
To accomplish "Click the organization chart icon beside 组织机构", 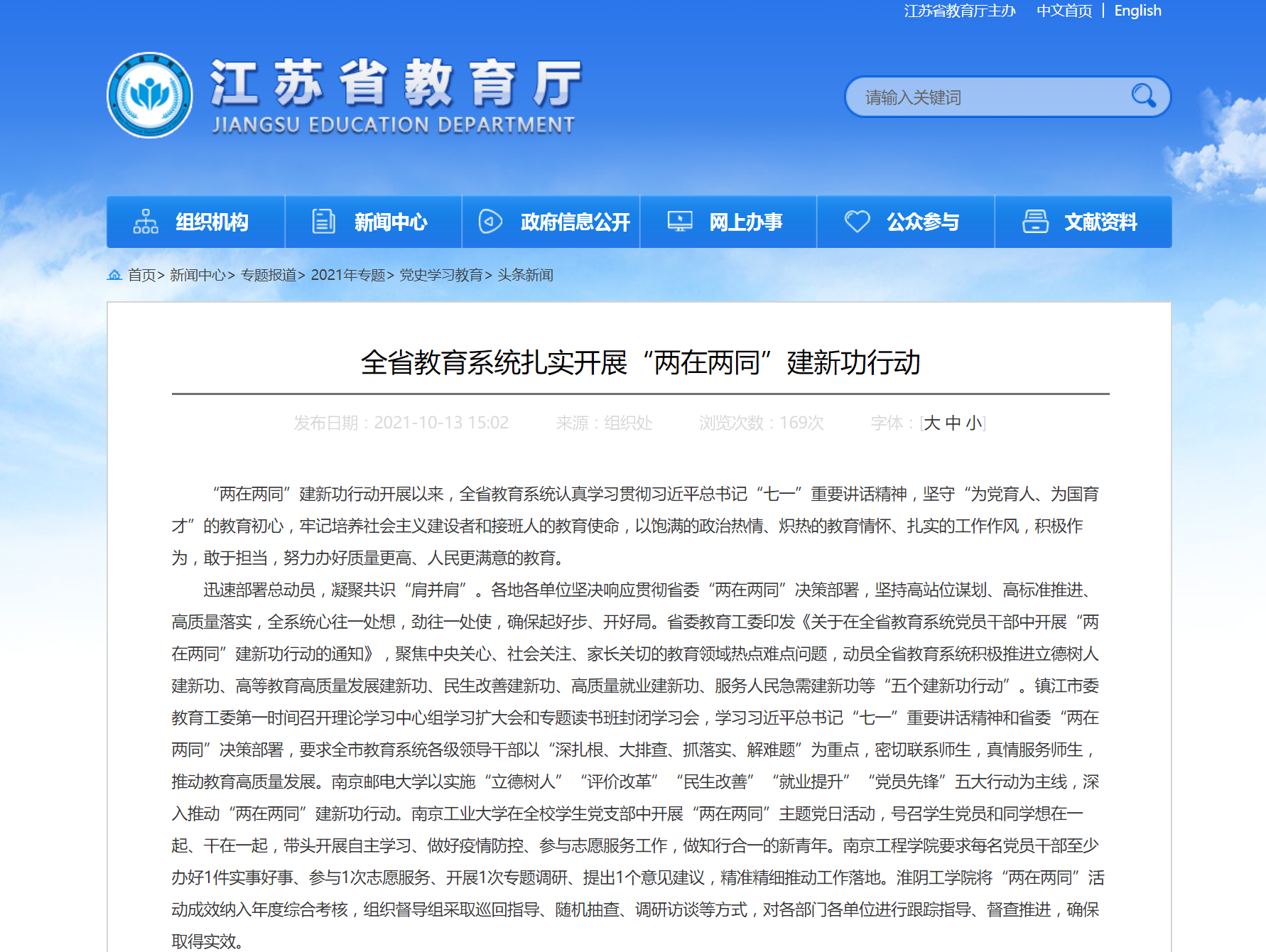I will click(146, 222).
